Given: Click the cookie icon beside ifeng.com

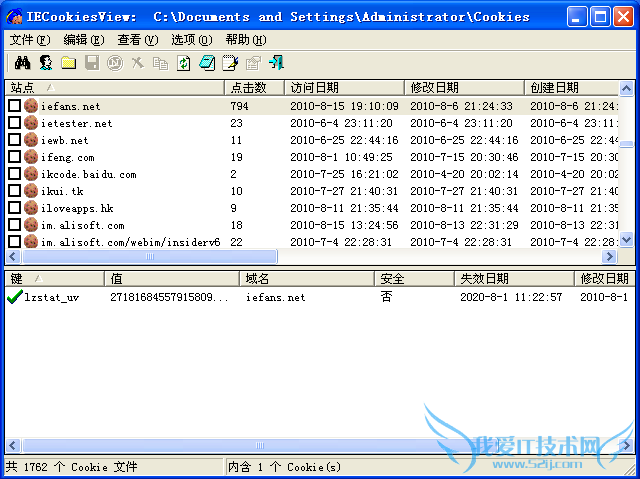Looking at the screenshot, I should 31,157.
